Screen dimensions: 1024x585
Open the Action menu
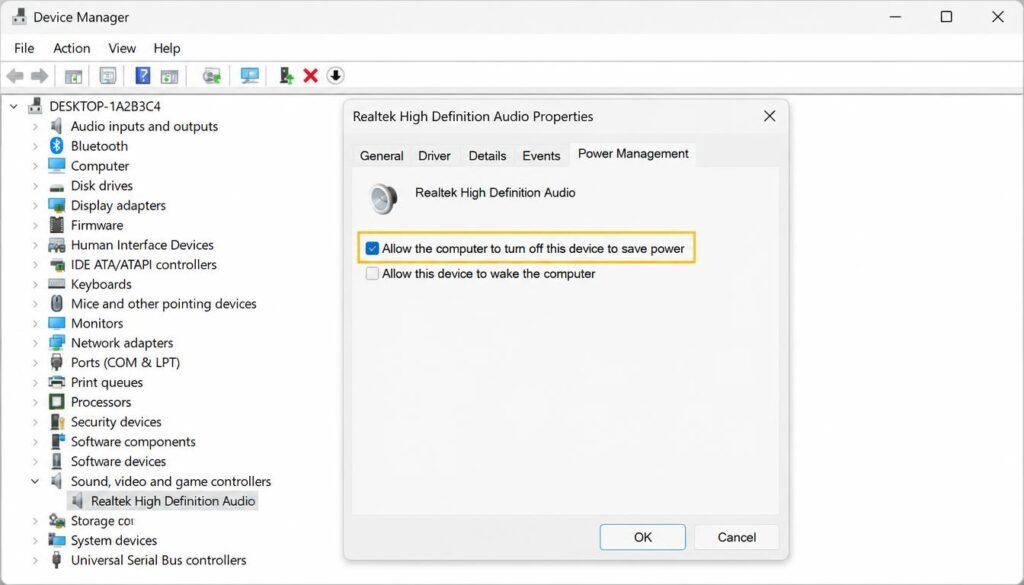pos(72,48)
